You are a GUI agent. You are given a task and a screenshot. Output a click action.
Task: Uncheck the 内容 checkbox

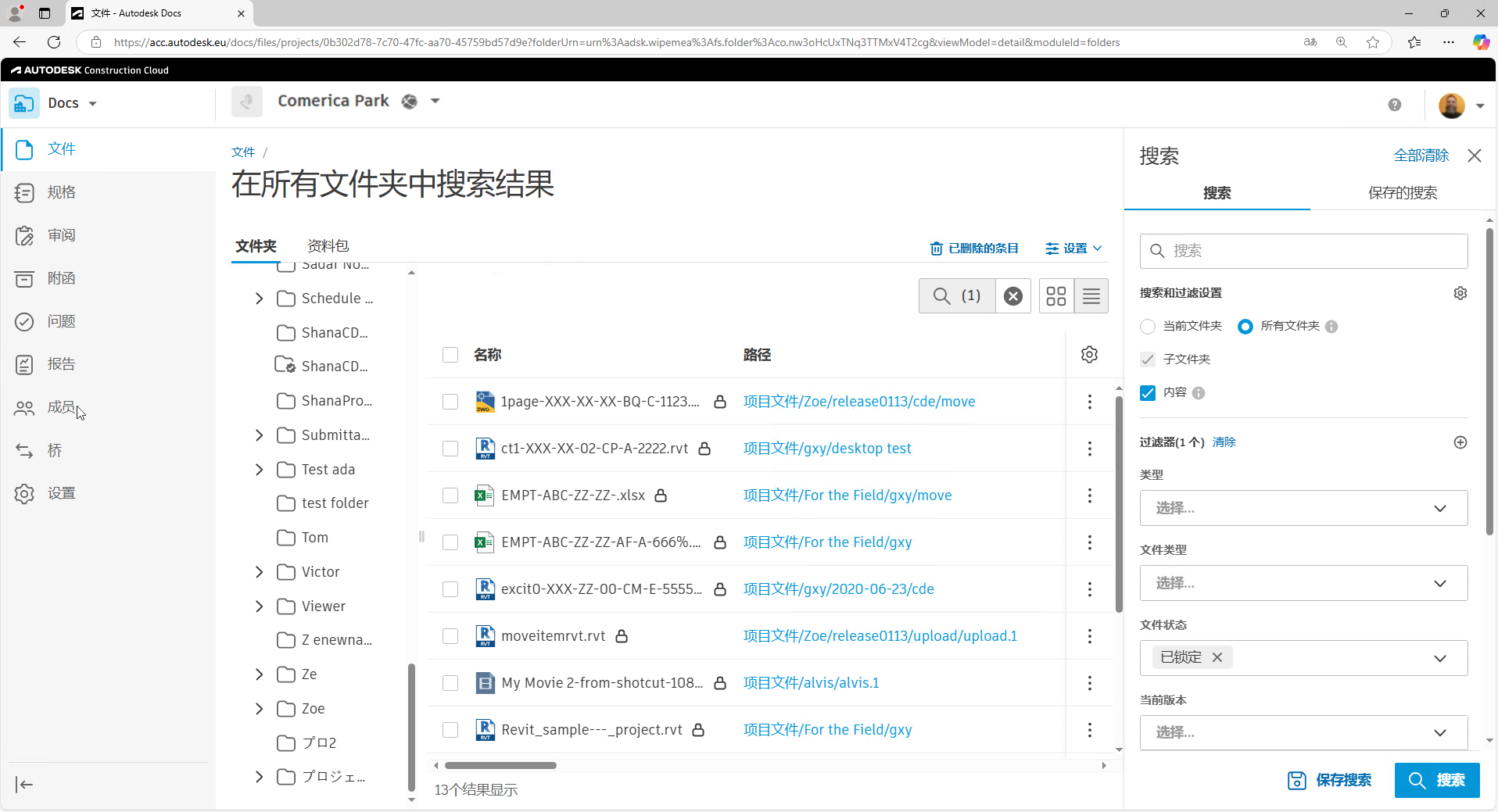point(1148,393)
